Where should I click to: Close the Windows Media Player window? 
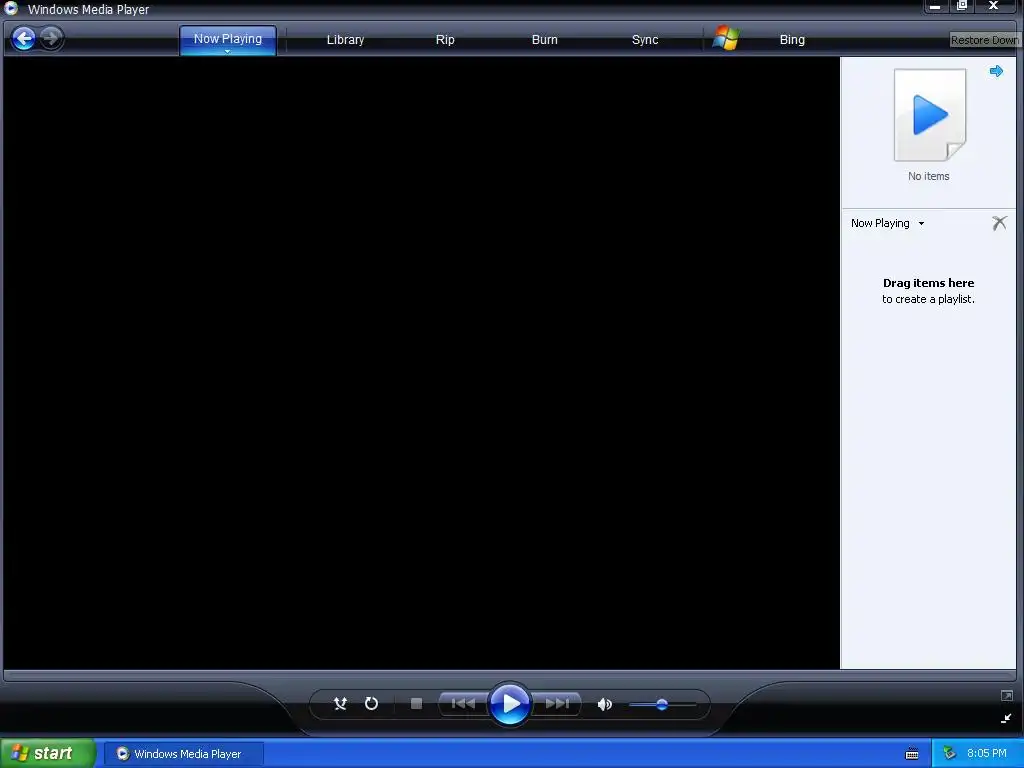click(993, 7)
